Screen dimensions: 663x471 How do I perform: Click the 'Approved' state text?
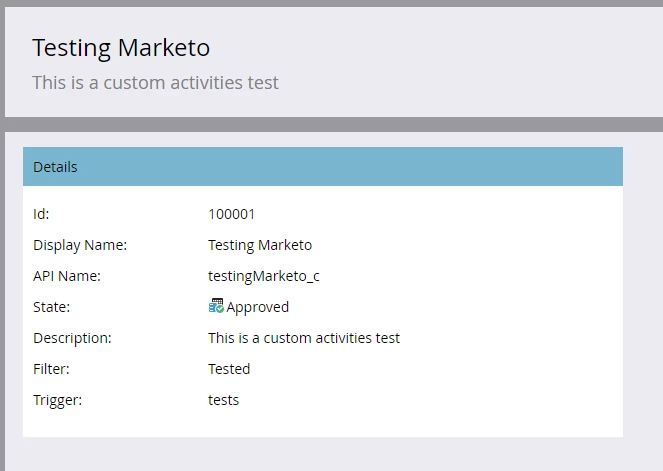click(x=258, y=307)
